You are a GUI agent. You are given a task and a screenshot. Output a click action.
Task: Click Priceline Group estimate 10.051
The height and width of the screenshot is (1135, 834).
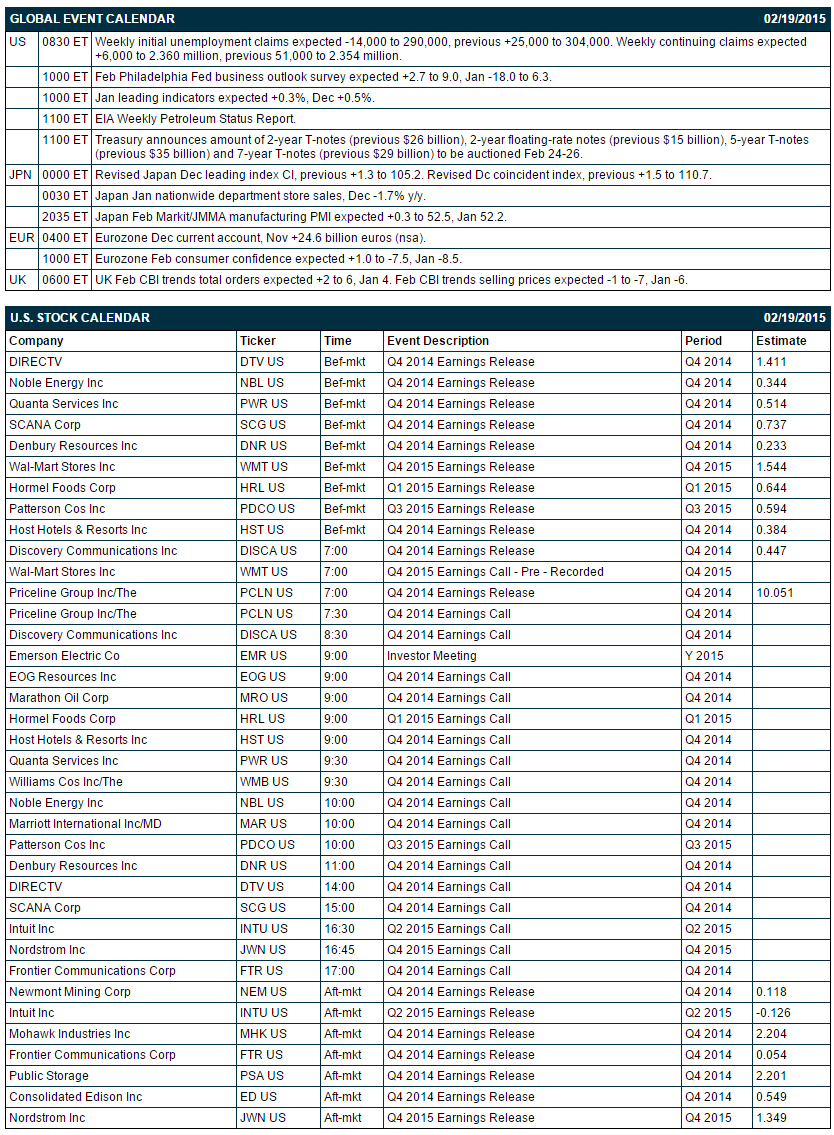click(775, 593)
